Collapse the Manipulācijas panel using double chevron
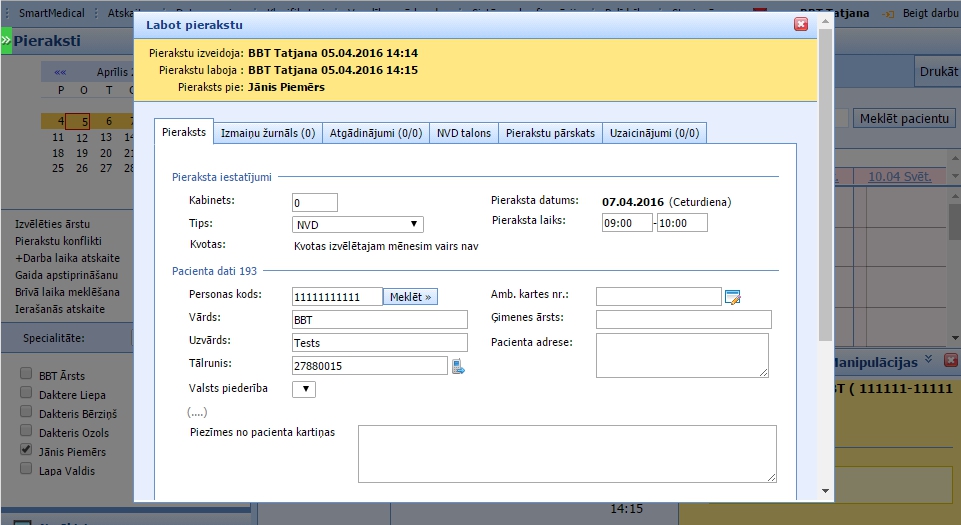Viewport: 961px width, 525px height. 928,359
